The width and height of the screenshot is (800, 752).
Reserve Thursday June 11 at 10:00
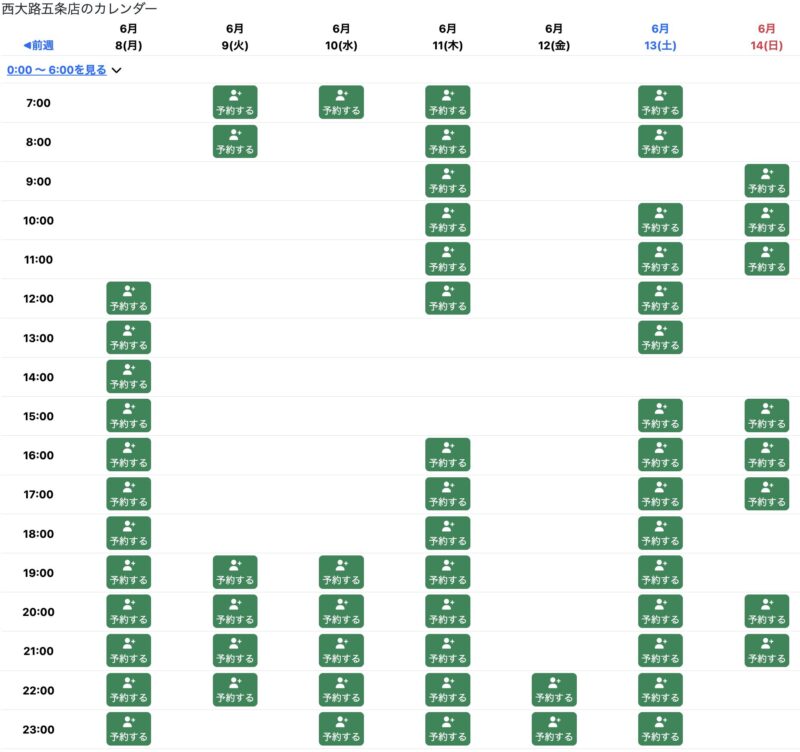447,220
